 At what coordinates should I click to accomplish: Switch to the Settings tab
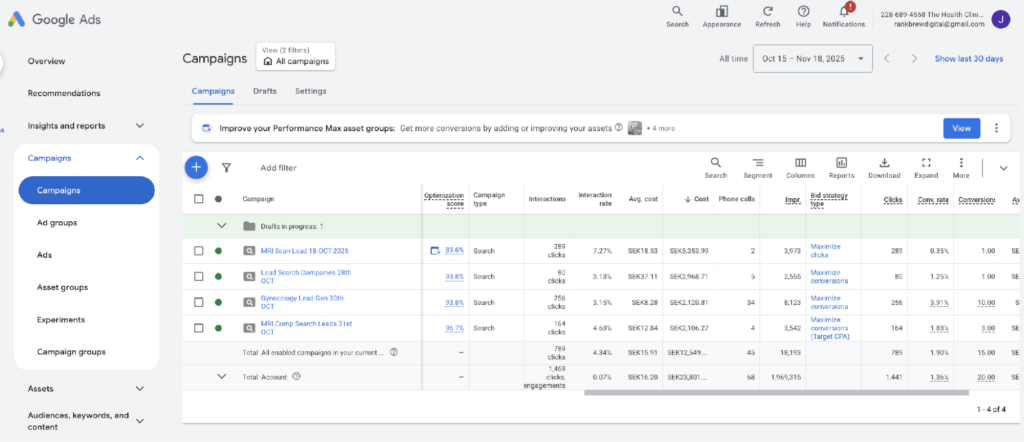[x=311, y=91]
